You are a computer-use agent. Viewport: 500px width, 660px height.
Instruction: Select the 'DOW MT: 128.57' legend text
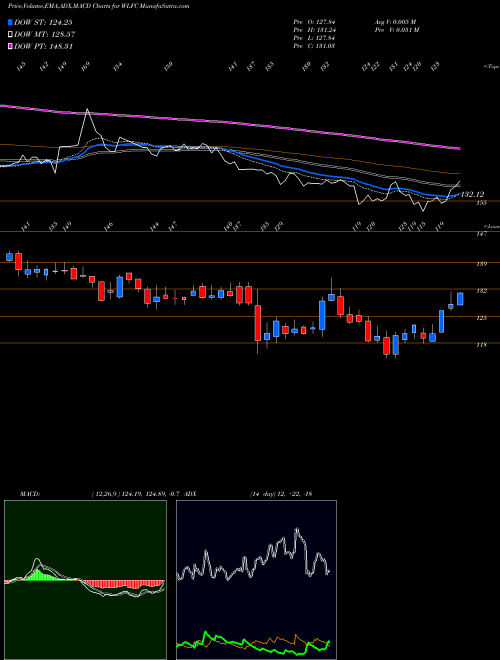point(45,35)
